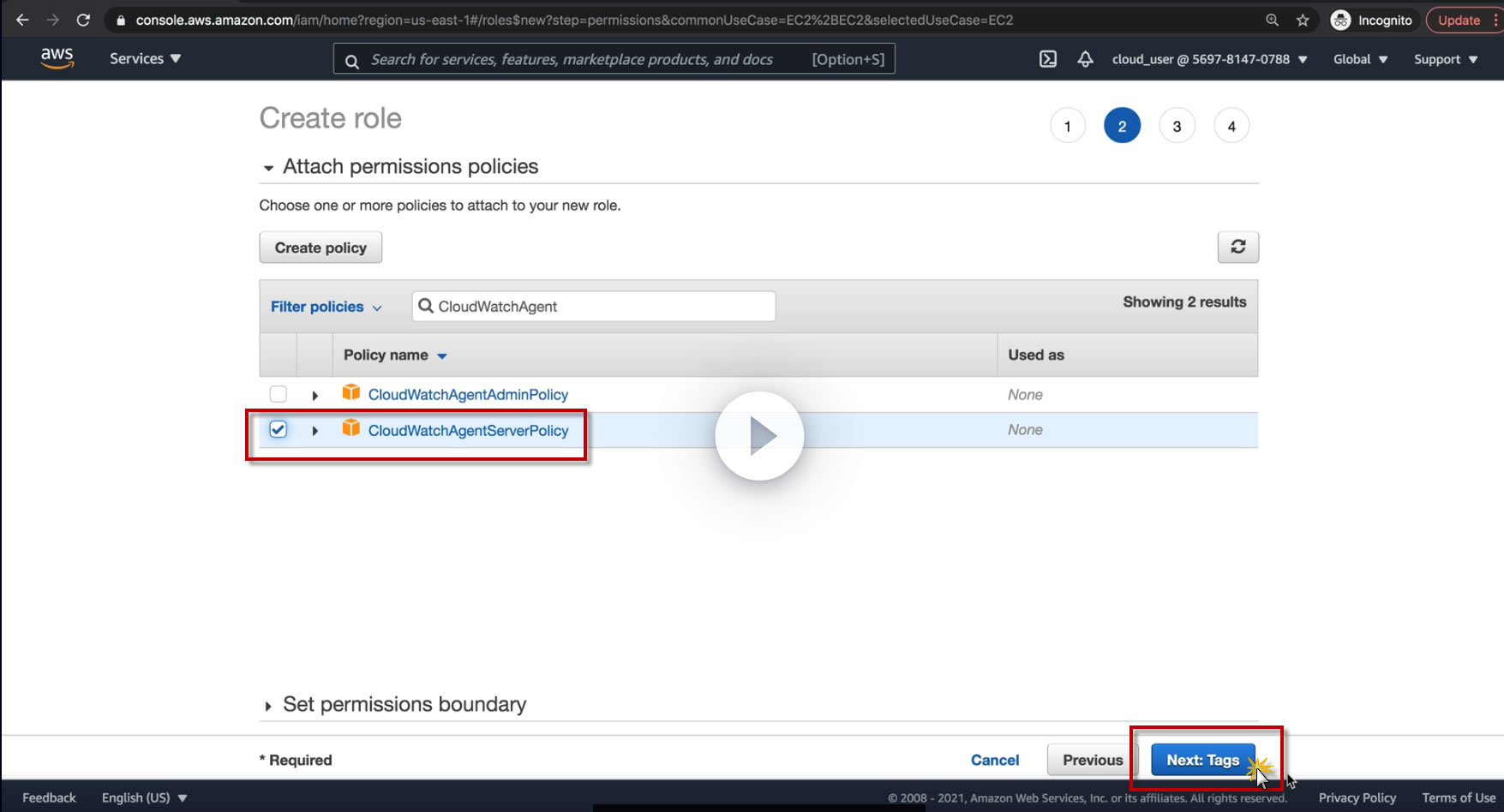Collapse the Attach permissions policies section

(x=268, y=168)
